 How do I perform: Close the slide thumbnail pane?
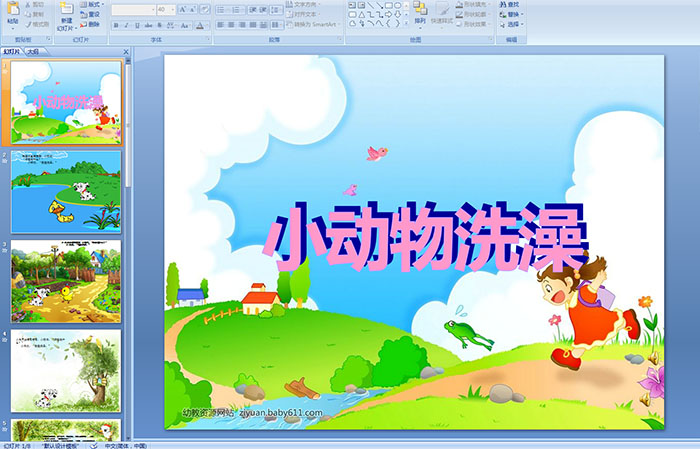coord(126,50)
